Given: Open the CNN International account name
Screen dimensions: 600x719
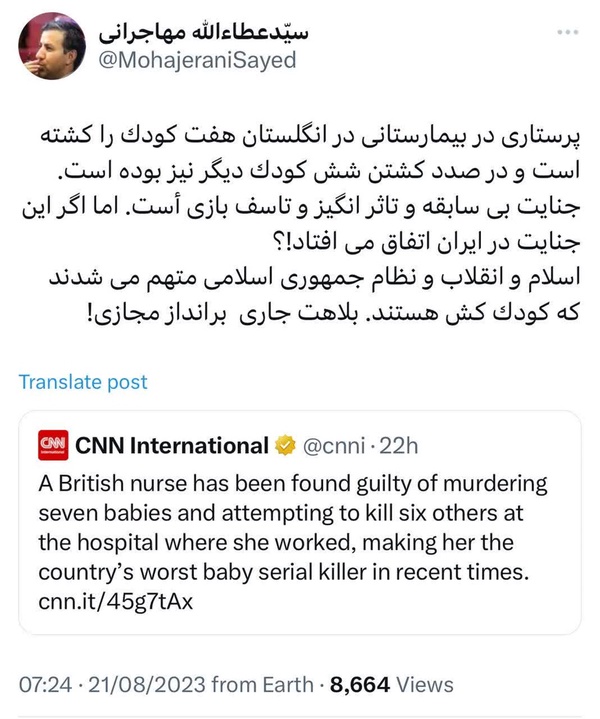Looking at the screenshot, I should 172,445.
